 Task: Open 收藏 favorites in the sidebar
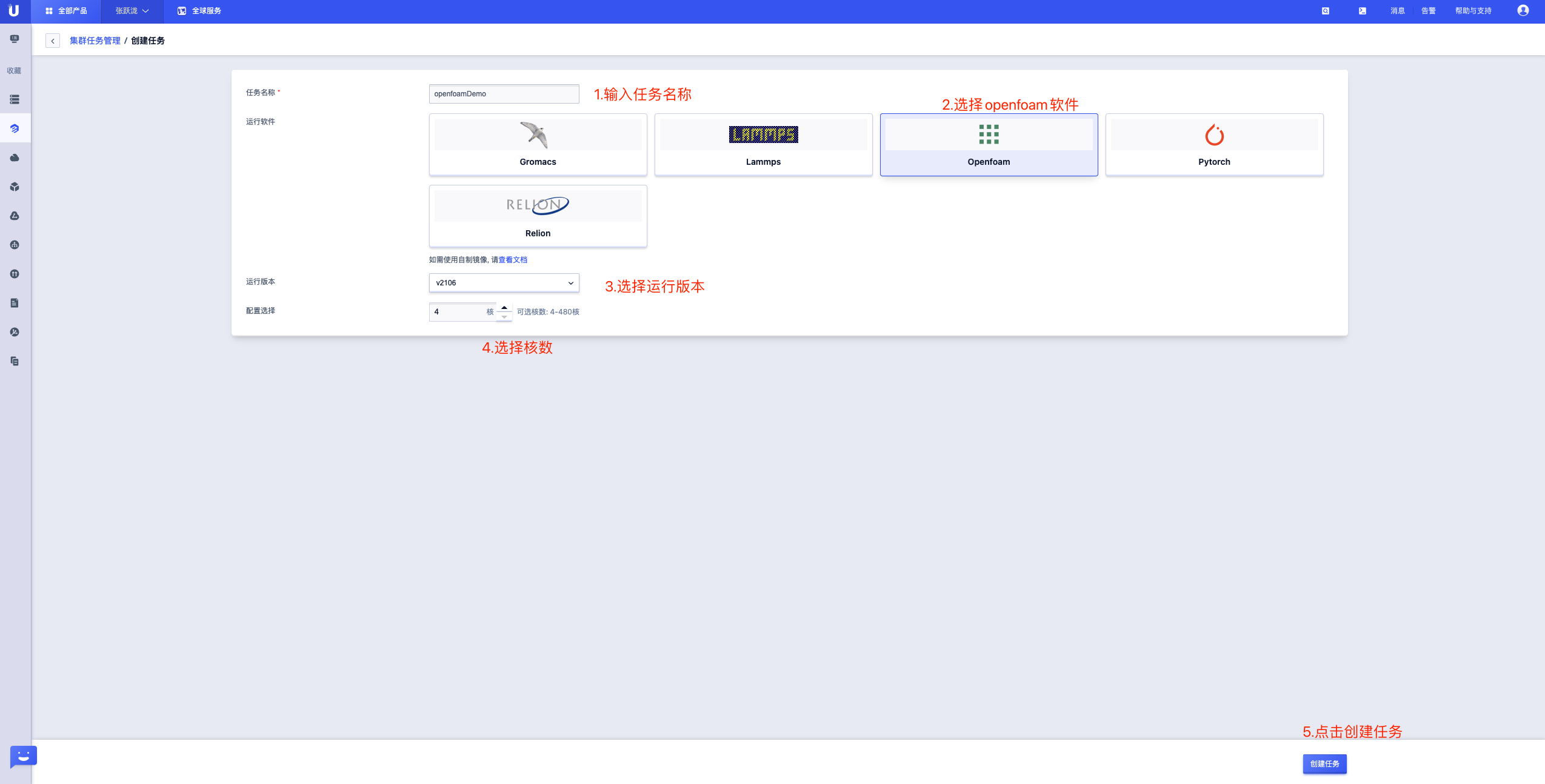click(14, 70)
